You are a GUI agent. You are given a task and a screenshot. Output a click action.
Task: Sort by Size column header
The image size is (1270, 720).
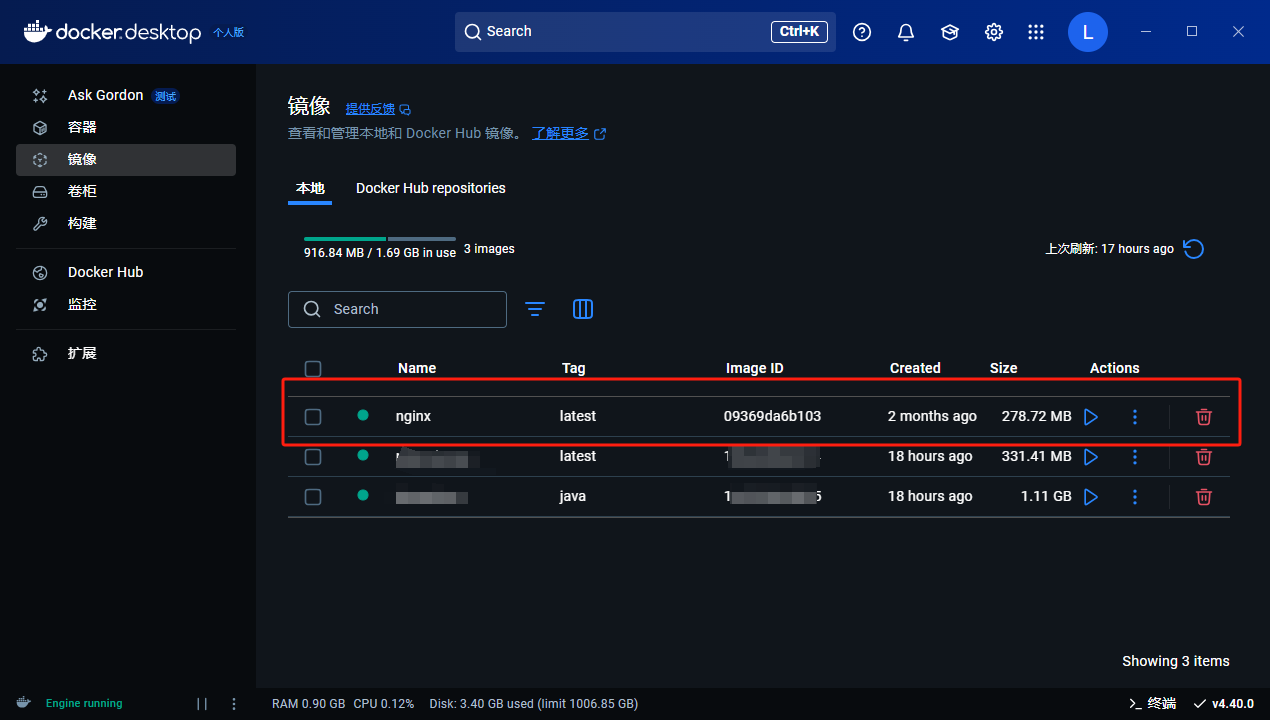click(x=1004, y=368)
